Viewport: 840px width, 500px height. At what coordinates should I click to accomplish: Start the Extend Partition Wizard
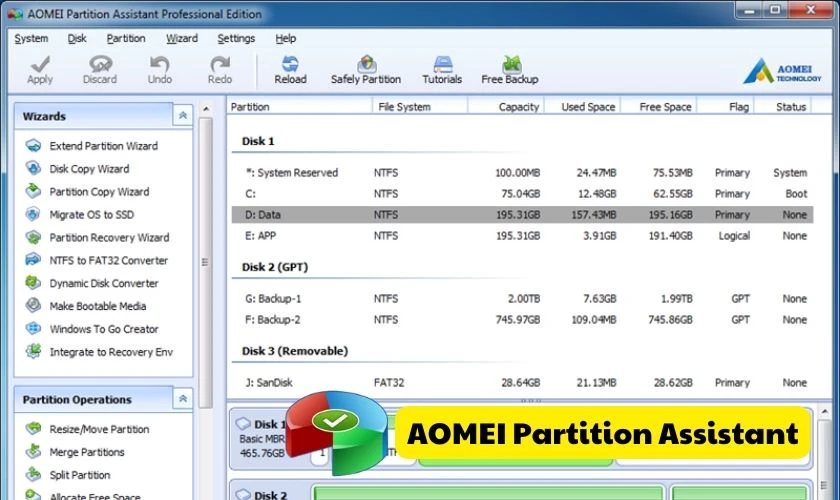click(103, 146)
